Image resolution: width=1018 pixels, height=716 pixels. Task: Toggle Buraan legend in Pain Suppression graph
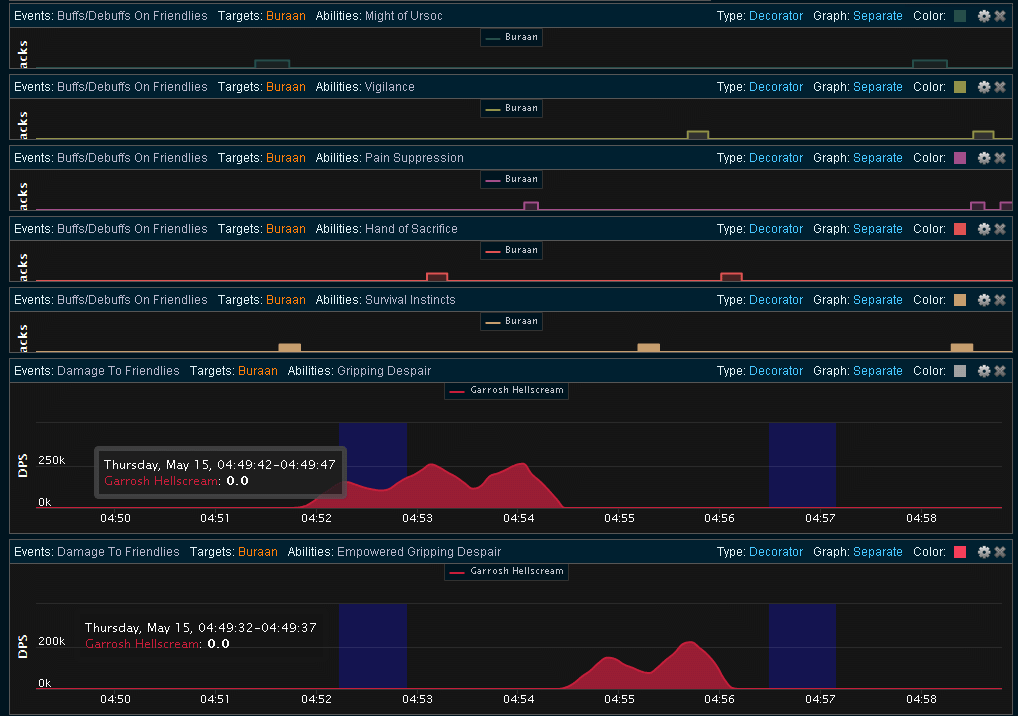coord(512,179)
